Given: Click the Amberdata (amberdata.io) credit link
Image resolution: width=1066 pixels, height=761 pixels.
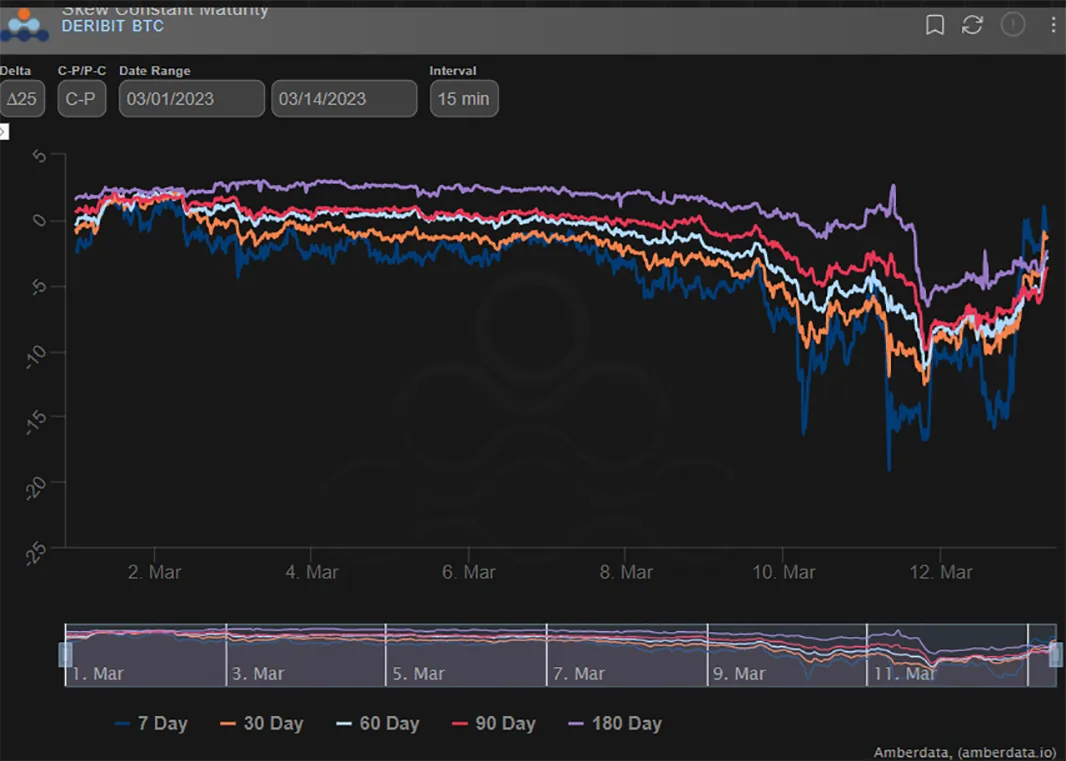Looking at the screenshot, I should coord(965,752).
